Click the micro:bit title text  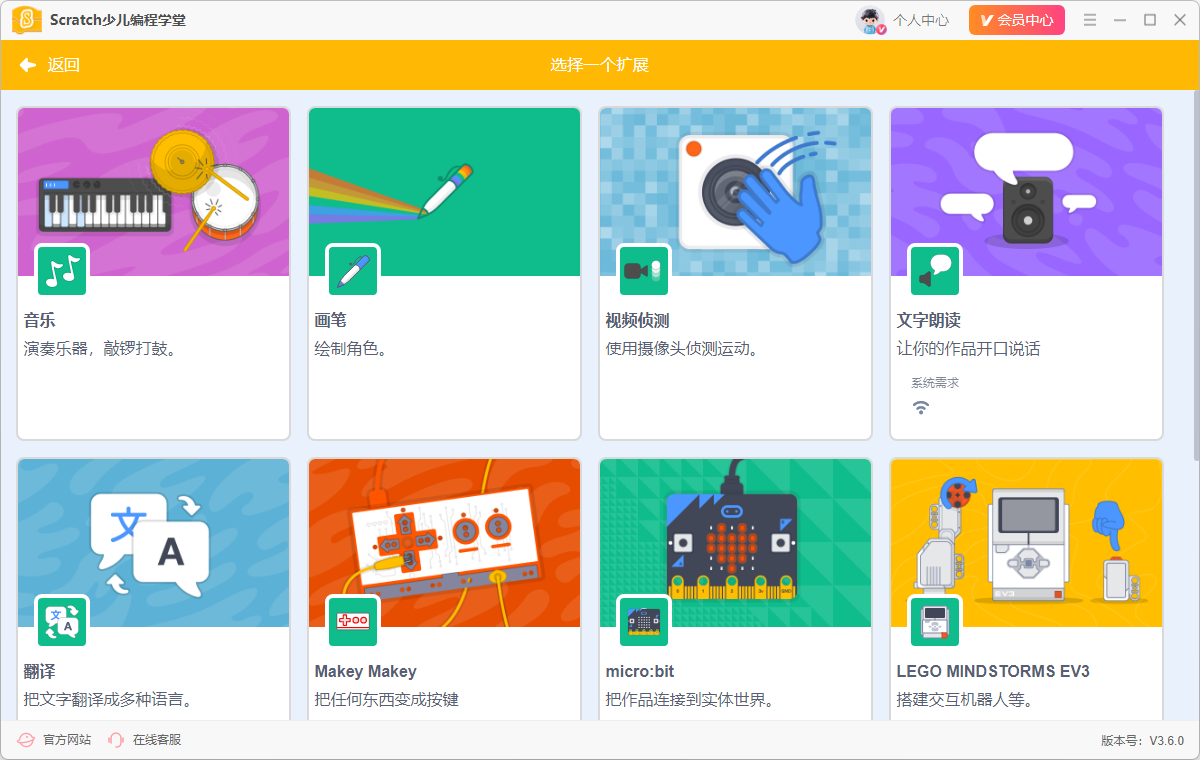(640, 672)
